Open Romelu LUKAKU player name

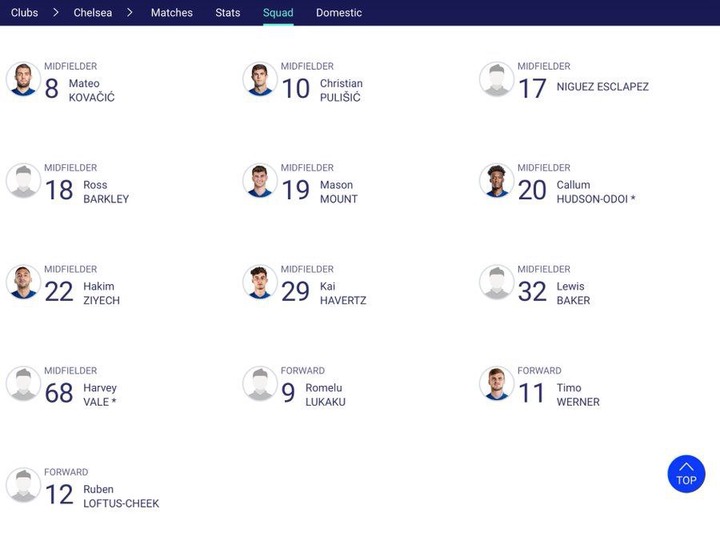[326, 395]
